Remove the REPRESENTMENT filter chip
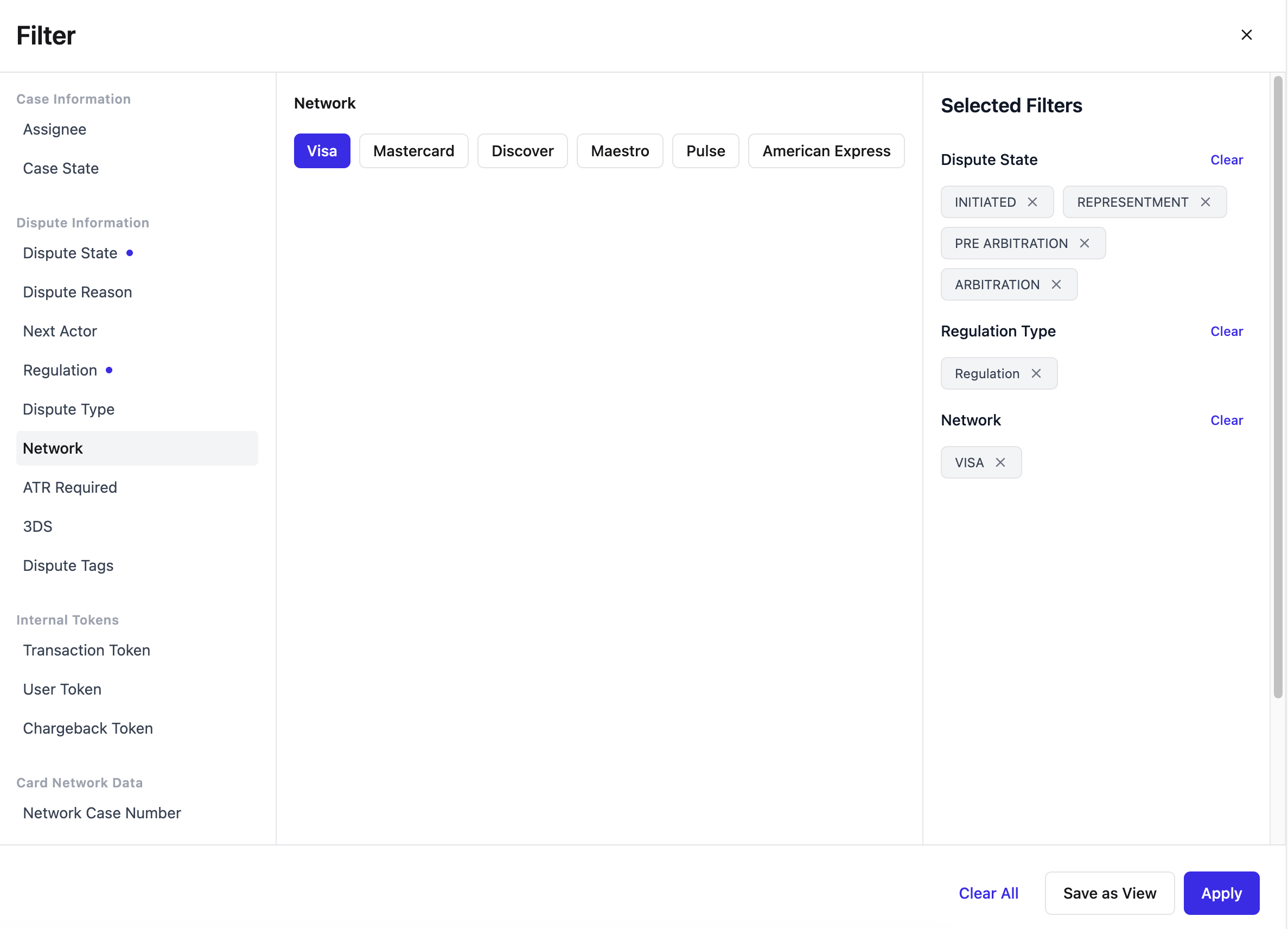 point(1205,202)
